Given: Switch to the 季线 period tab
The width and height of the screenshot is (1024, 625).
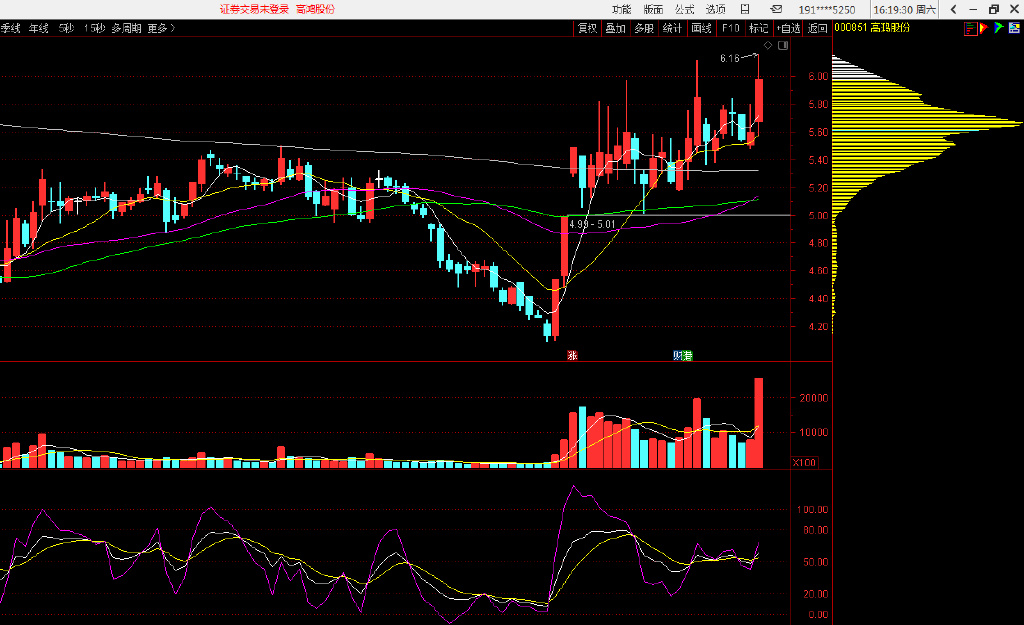Looking at the screenshot, I should 10,28.
